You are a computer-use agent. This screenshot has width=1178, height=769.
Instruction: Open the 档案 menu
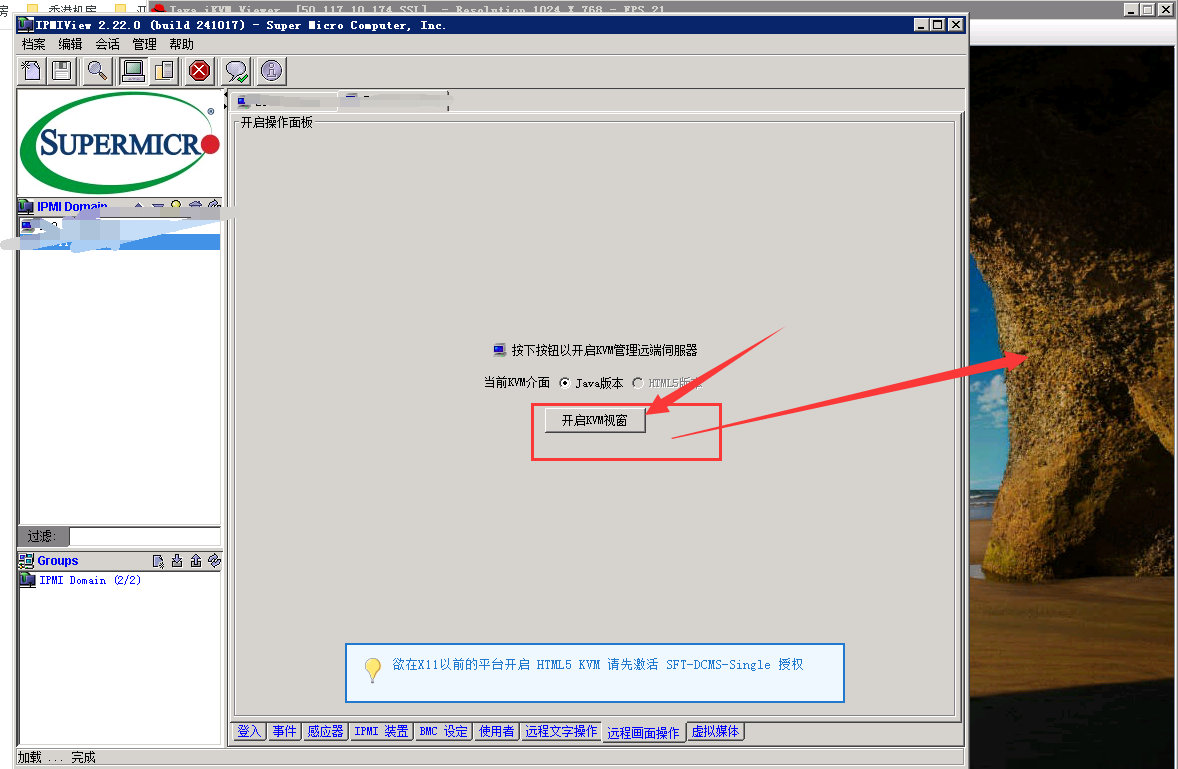pos(34,44)
